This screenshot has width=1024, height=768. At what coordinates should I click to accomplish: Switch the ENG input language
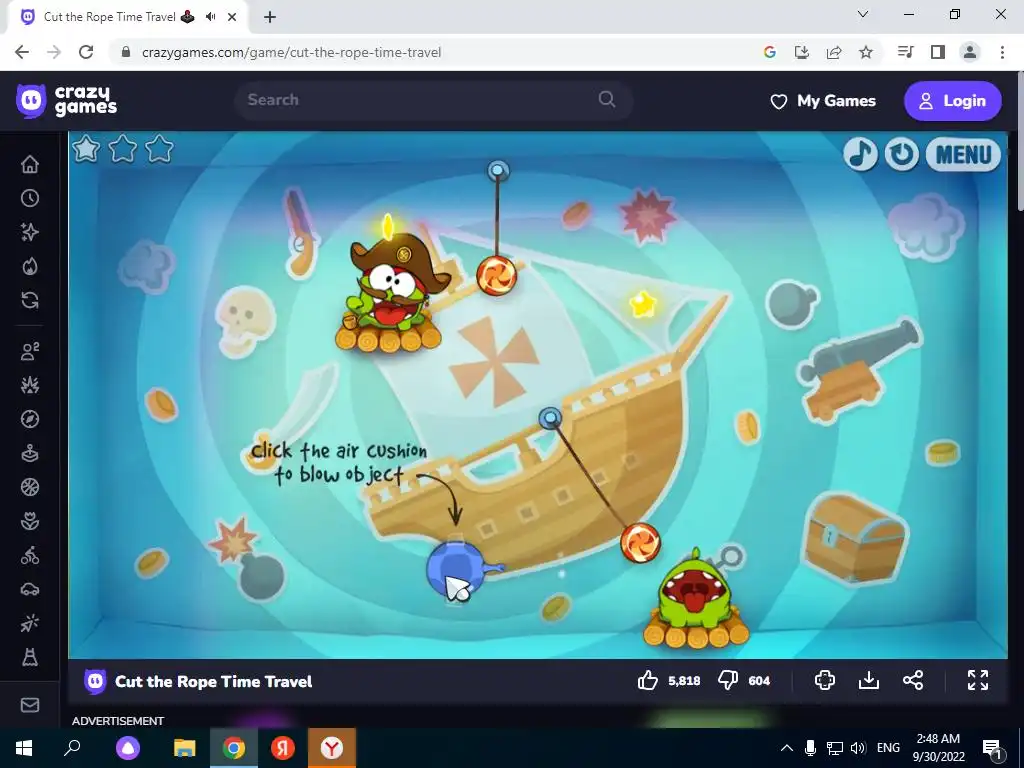click(x=888, y=748)
